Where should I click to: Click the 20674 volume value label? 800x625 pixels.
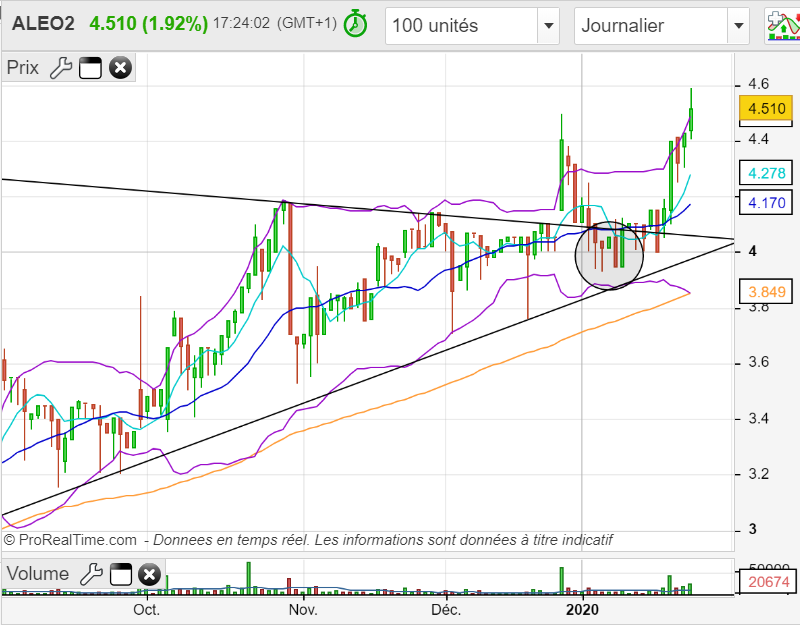[x=768, y=581]
